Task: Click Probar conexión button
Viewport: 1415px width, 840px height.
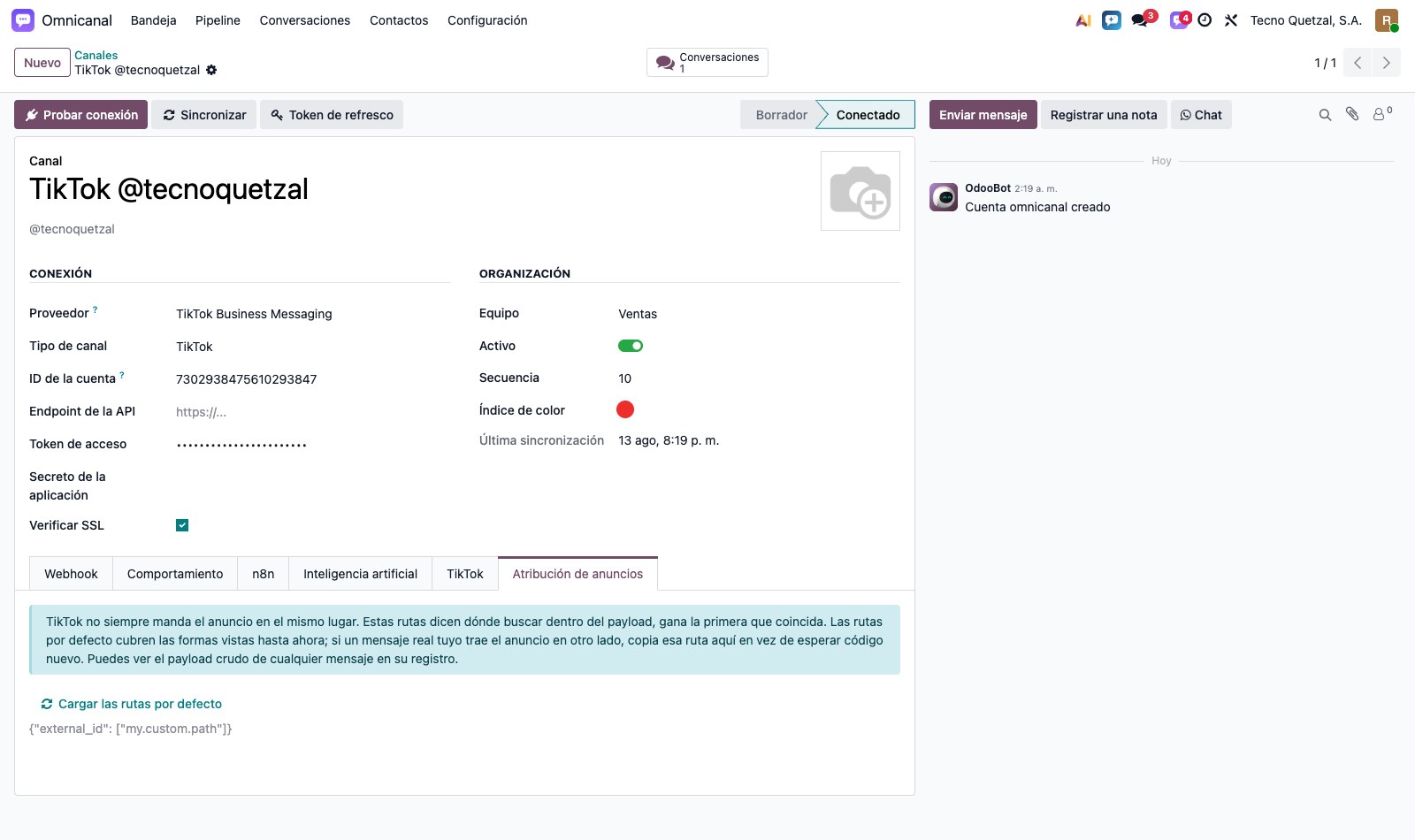Action: tap(81, 115)
